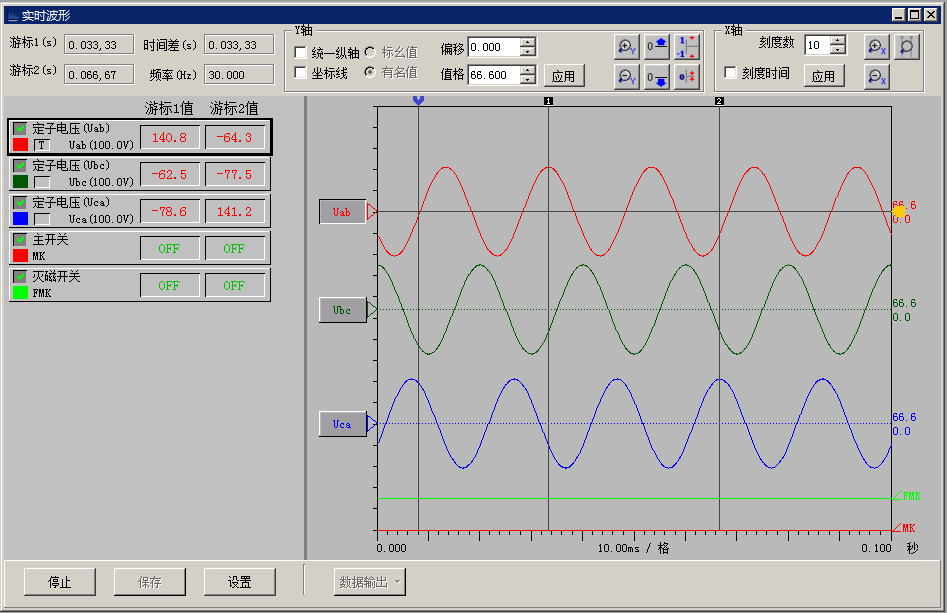
Task: Uncheck 灭磁开关 FMK channel
Action: [x=20, y=277]
